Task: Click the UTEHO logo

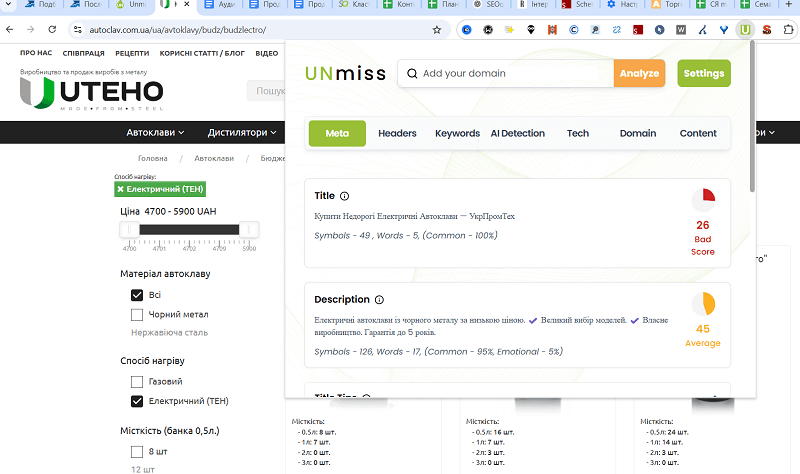Action: (x=92, y=94)
